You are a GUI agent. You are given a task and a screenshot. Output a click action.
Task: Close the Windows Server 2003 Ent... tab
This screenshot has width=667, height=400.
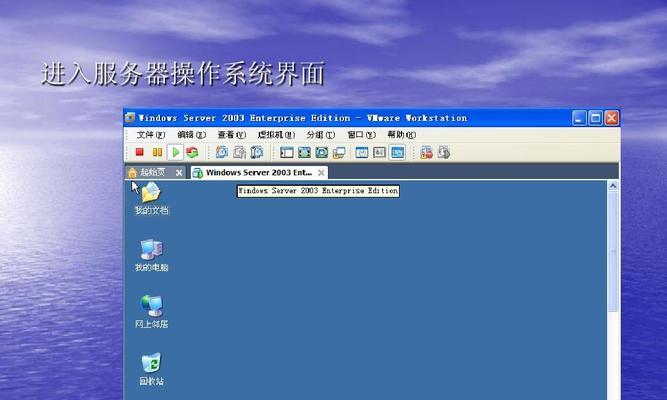click(x=321, y=172)
